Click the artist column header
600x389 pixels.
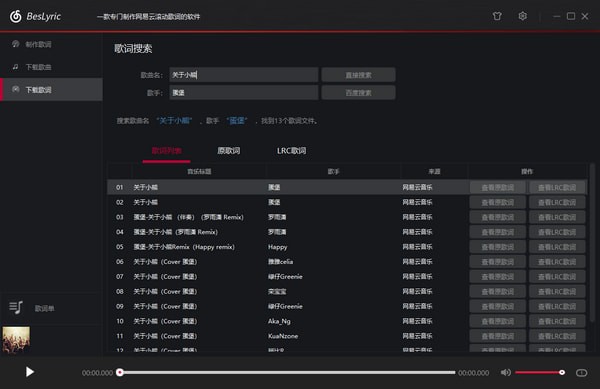pyautogui.click(x=333, y=171)
